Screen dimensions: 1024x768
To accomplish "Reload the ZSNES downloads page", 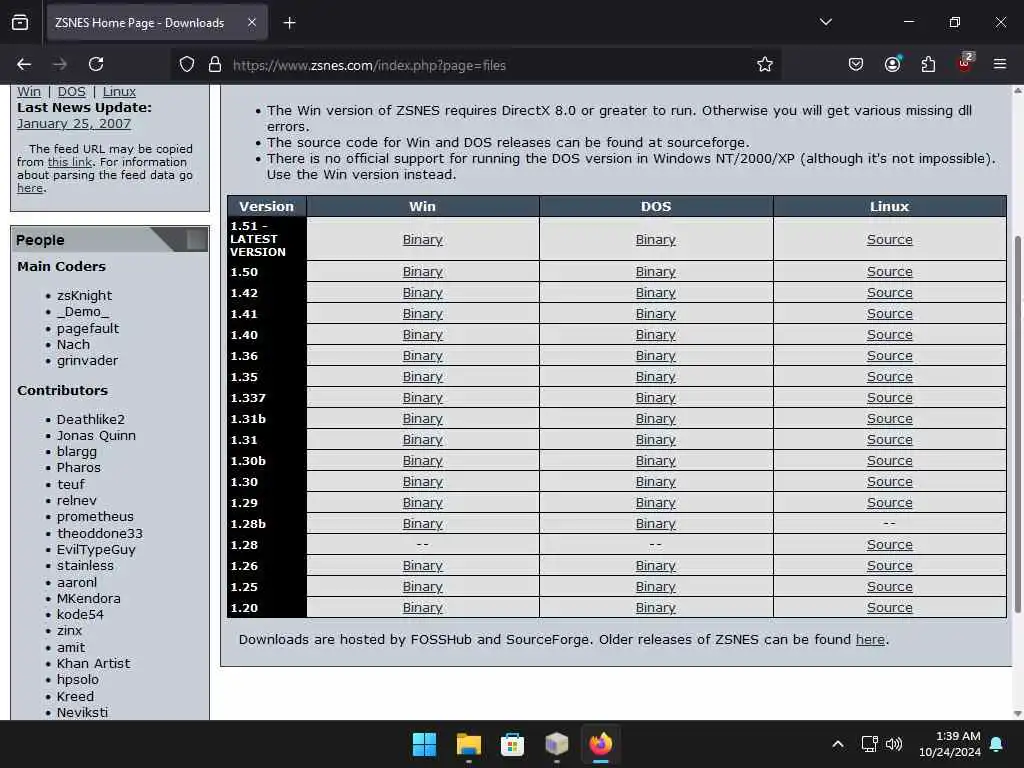I will pos(96,64).
